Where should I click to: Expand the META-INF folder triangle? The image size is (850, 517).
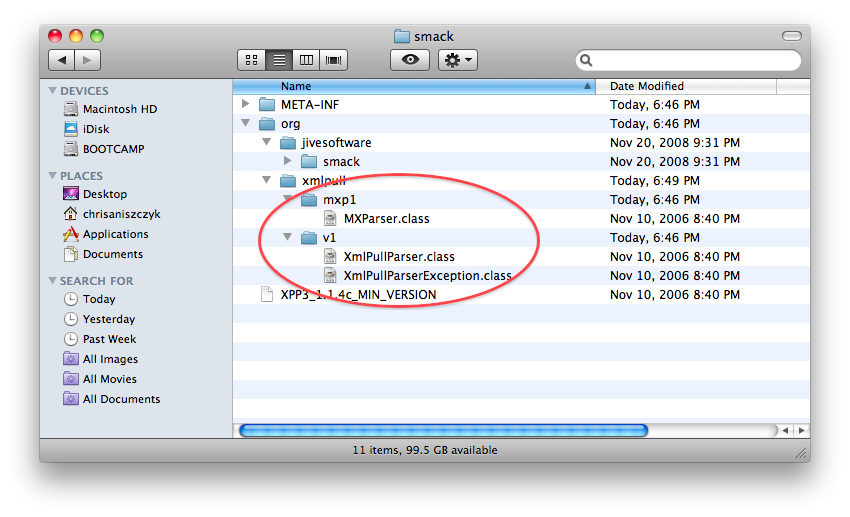246,104
